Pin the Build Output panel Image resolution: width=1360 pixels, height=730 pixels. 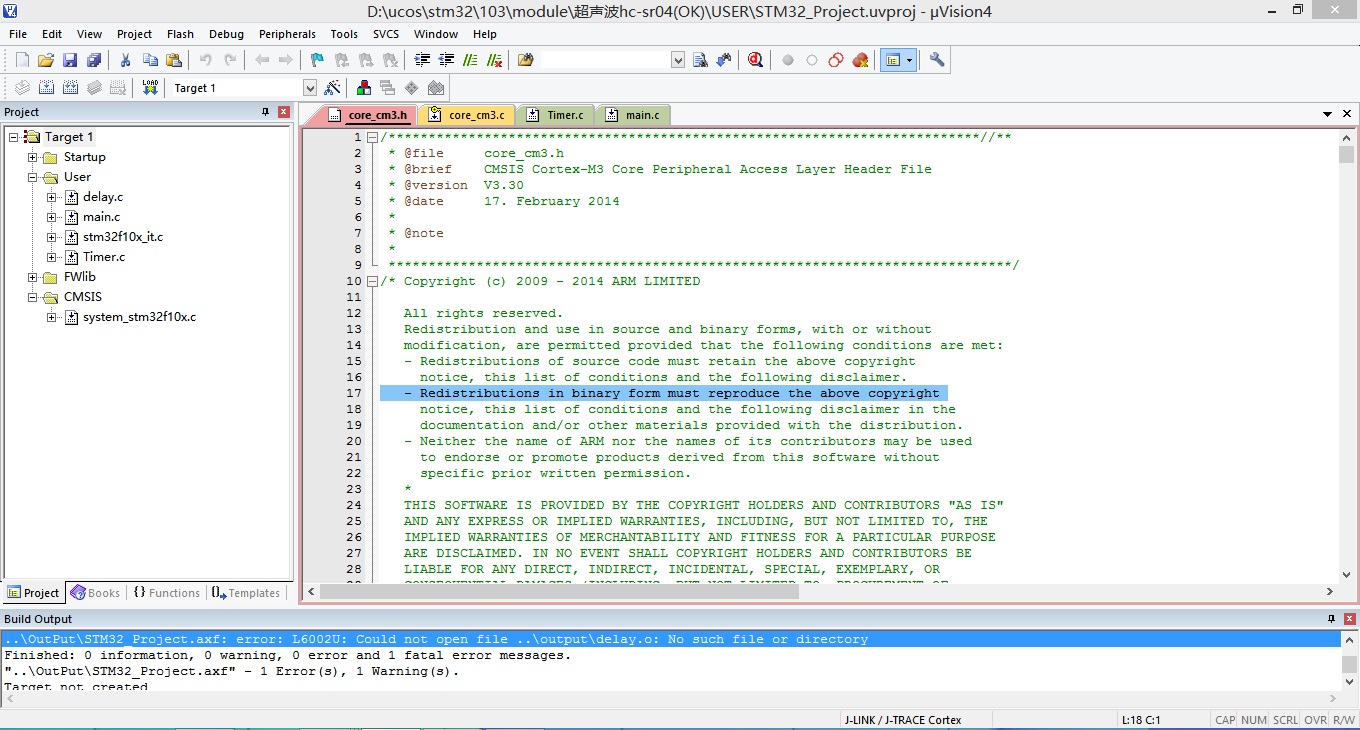click(1331, 619)
